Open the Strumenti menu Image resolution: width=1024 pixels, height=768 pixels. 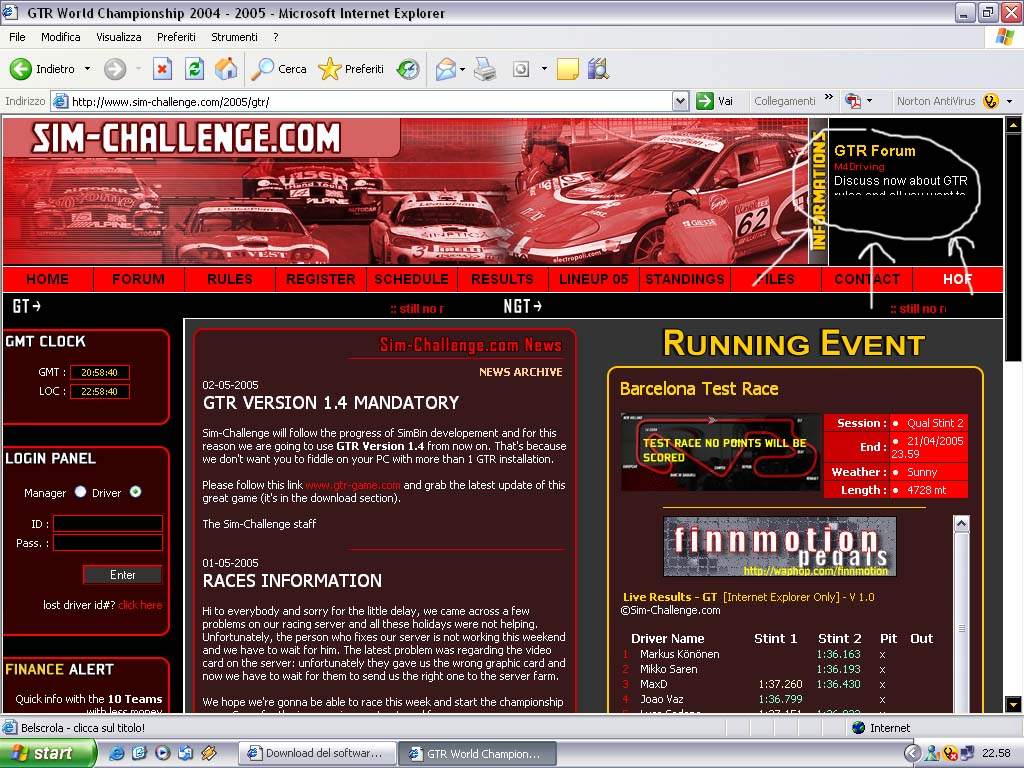tap(234, 37)
